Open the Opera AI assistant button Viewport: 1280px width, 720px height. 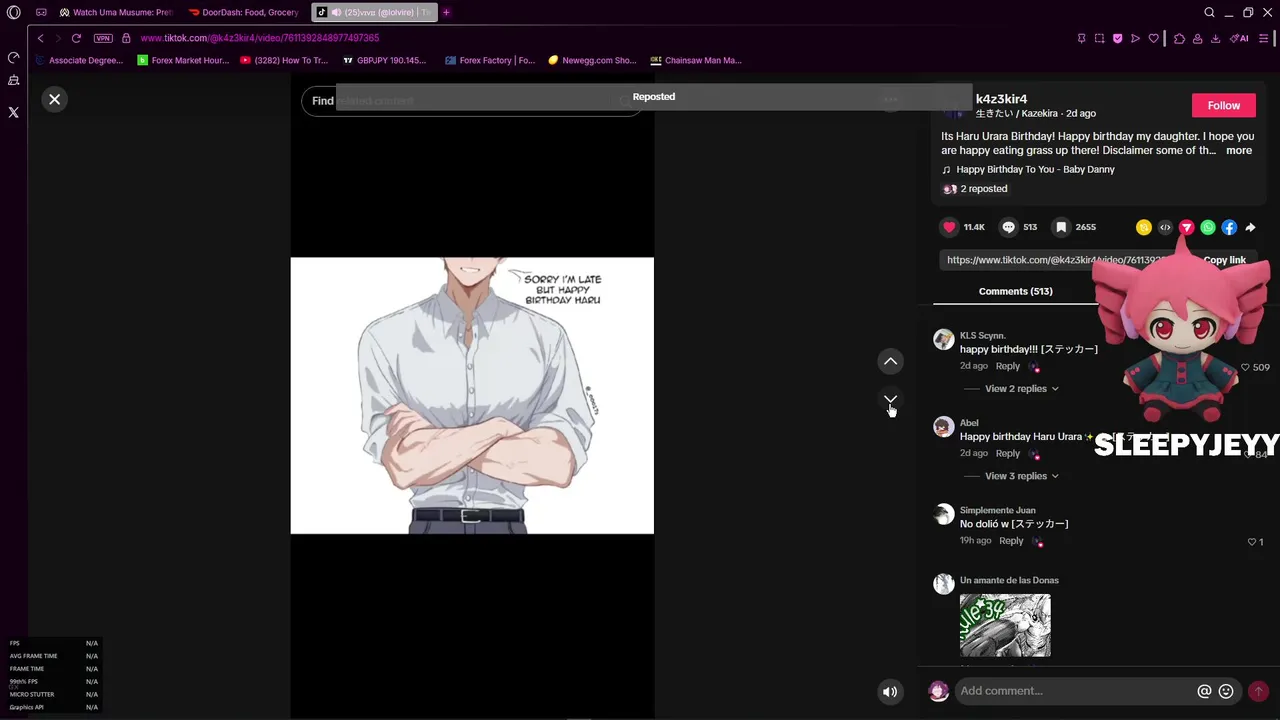pyautogui.click(x=1241, y=38)
